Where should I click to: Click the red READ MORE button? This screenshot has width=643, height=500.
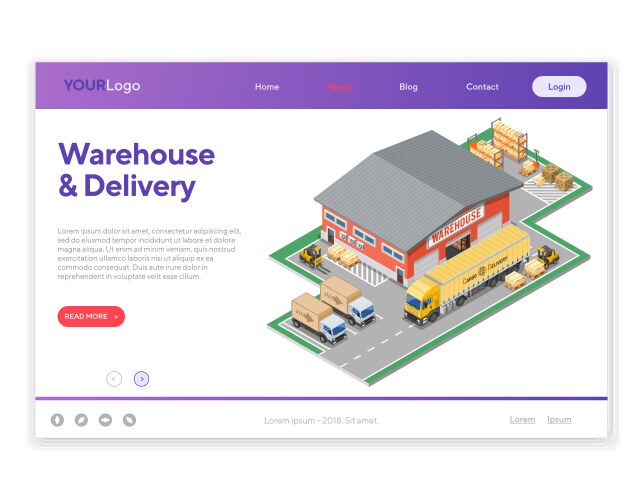(91, 316)
